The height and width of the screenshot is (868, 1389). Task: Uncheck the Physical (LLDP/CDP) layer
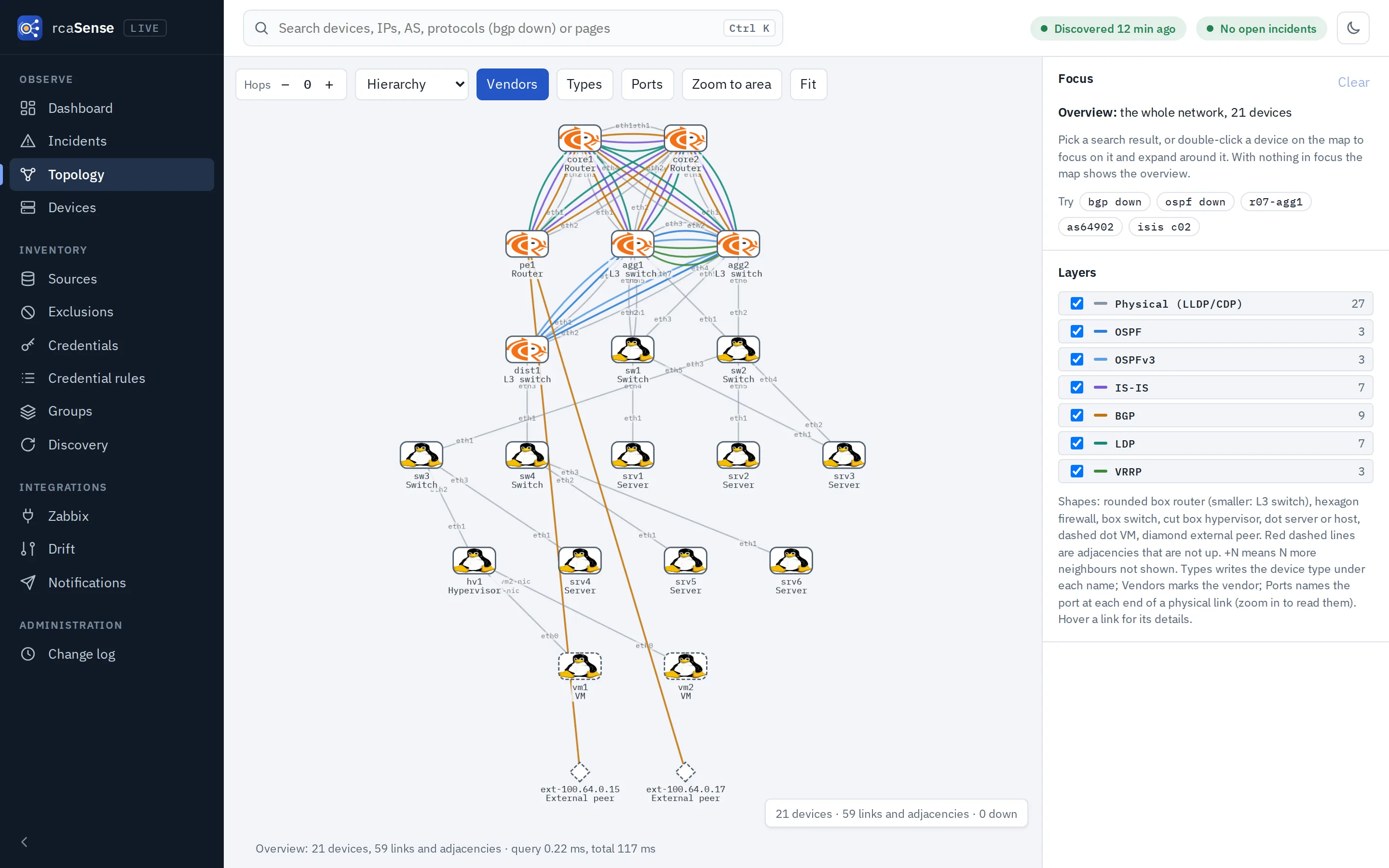click(x=1077, y=304)
